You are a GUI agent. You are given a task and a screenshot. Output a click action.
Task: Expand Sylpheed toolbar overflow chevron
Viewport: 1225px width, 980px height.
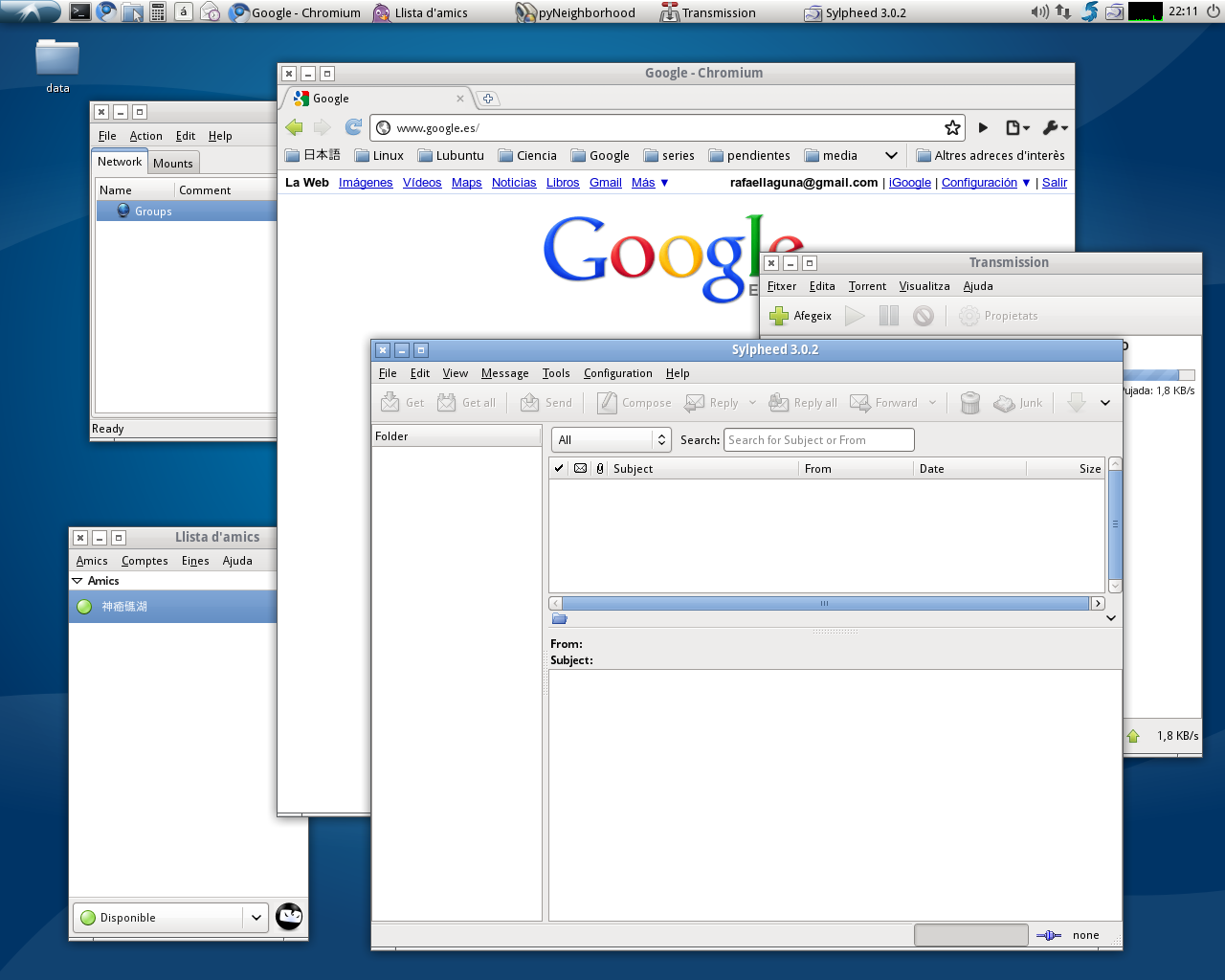click(1105, 403)
